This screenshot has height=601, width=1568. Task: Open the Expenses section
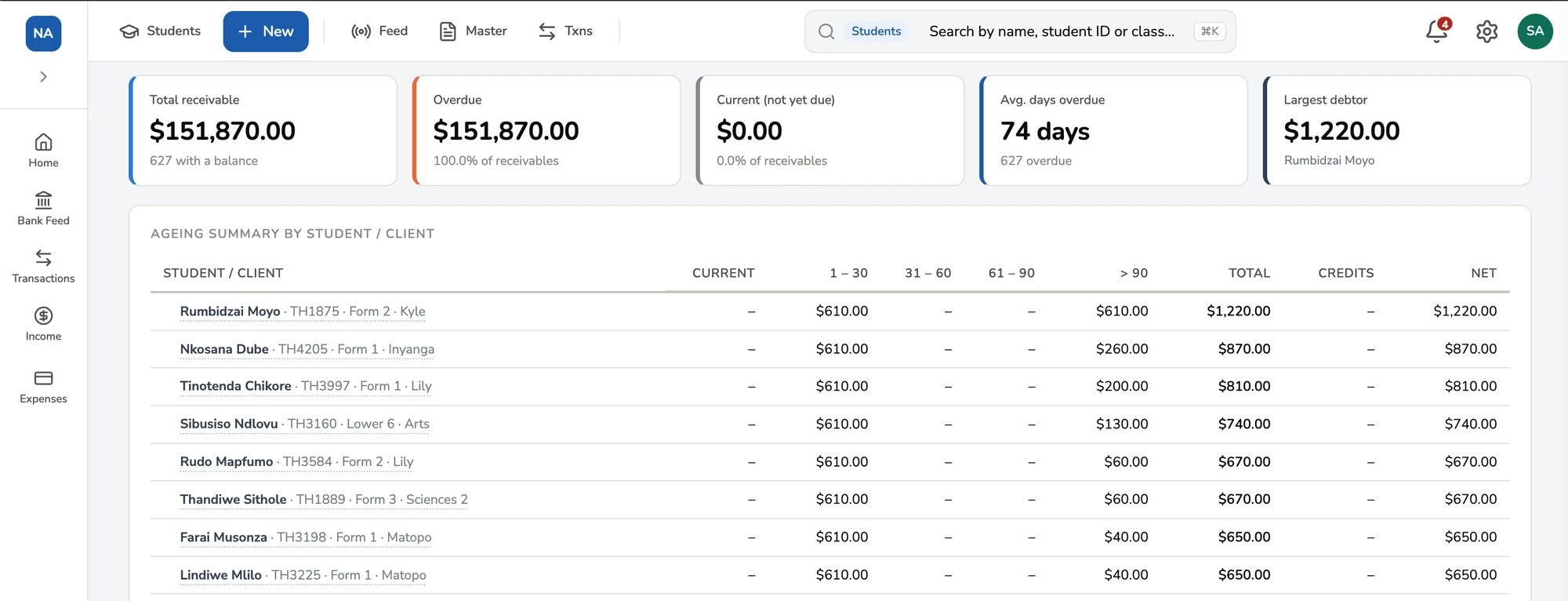pyautogui.click(x=43, y=387)
